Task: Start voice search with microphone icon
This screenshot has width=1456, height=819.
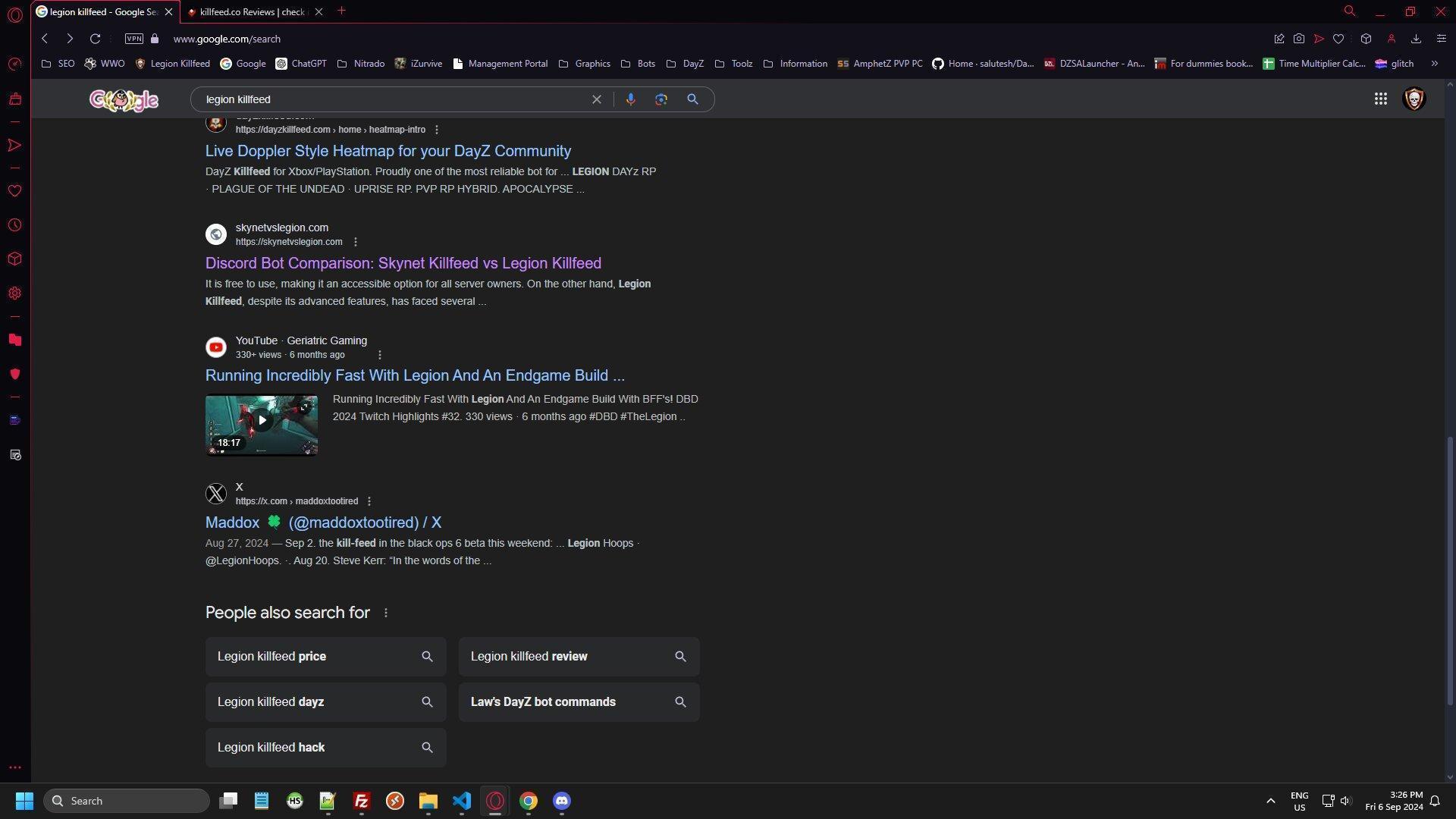Action: [x=630, y=99]
